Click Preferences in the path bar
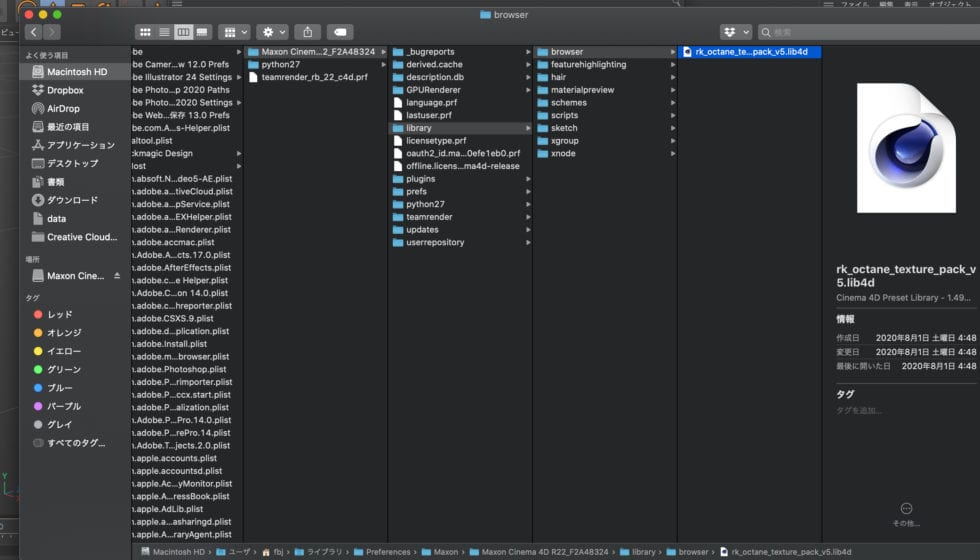The width and height of the screenshot is (980, 560). 387,552
